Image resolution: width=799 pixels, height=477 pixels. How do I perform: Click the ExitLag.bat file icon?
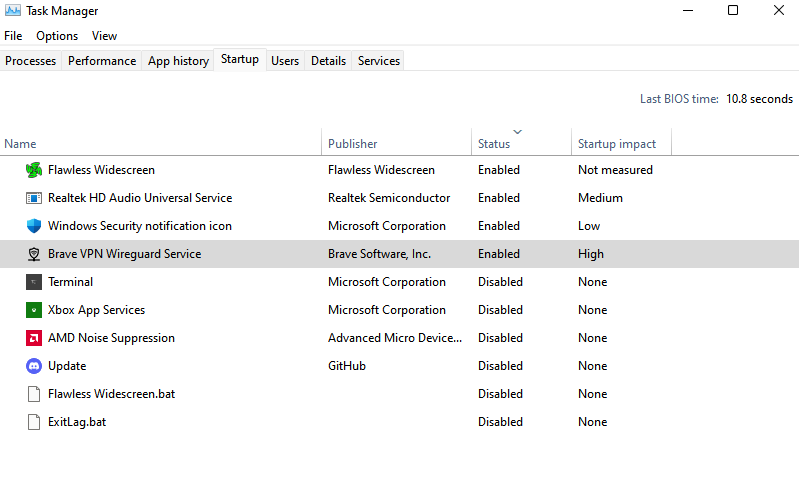(x=34, y=422)
